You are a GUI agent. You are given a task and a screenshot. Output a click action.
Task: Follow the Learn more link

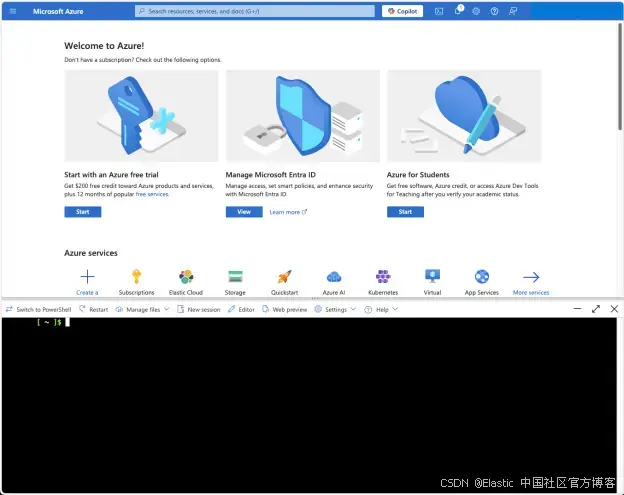(x=288, y=212)
